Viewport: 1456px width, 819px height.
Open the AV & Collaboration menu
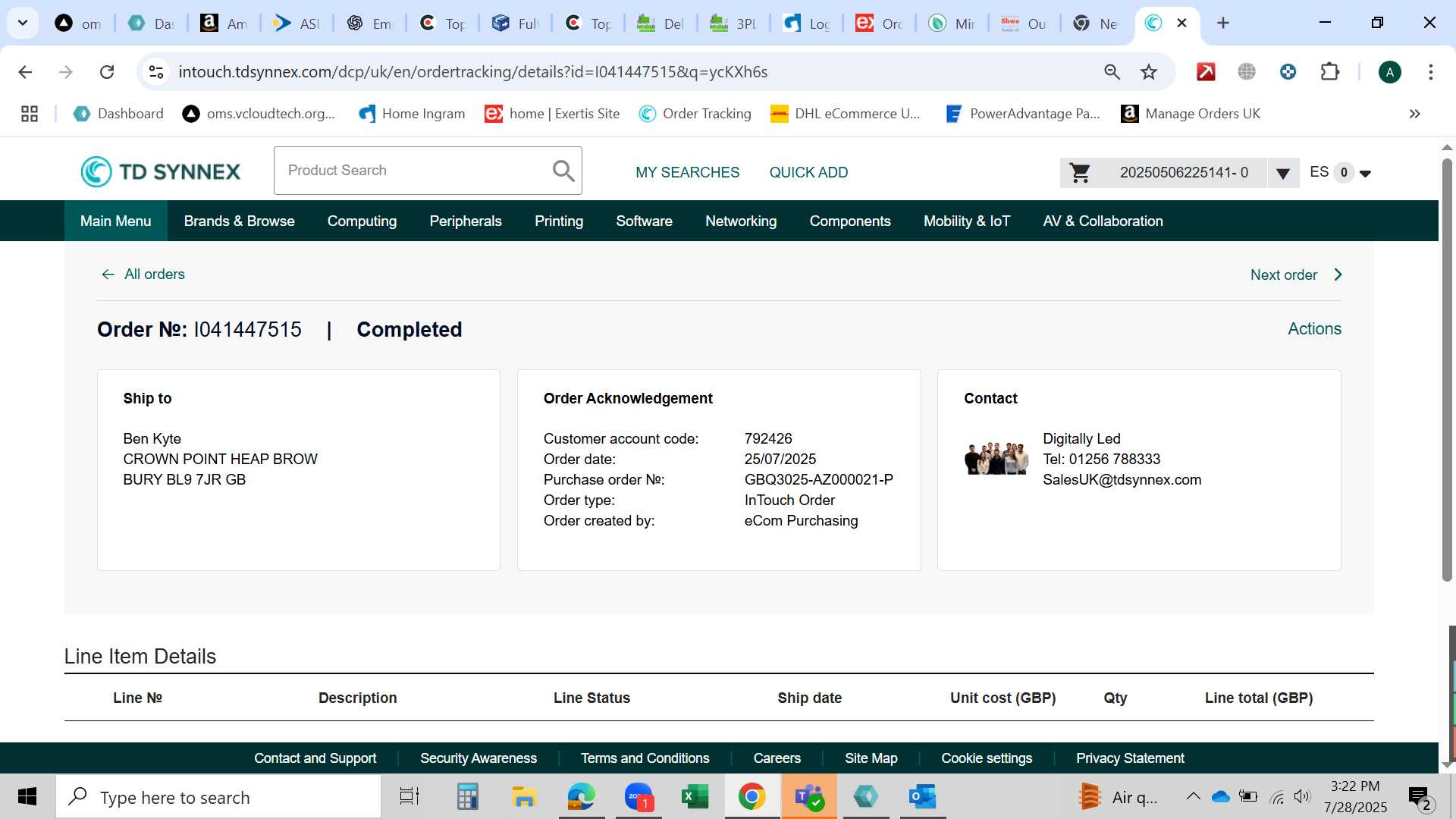pos(1103,221)
